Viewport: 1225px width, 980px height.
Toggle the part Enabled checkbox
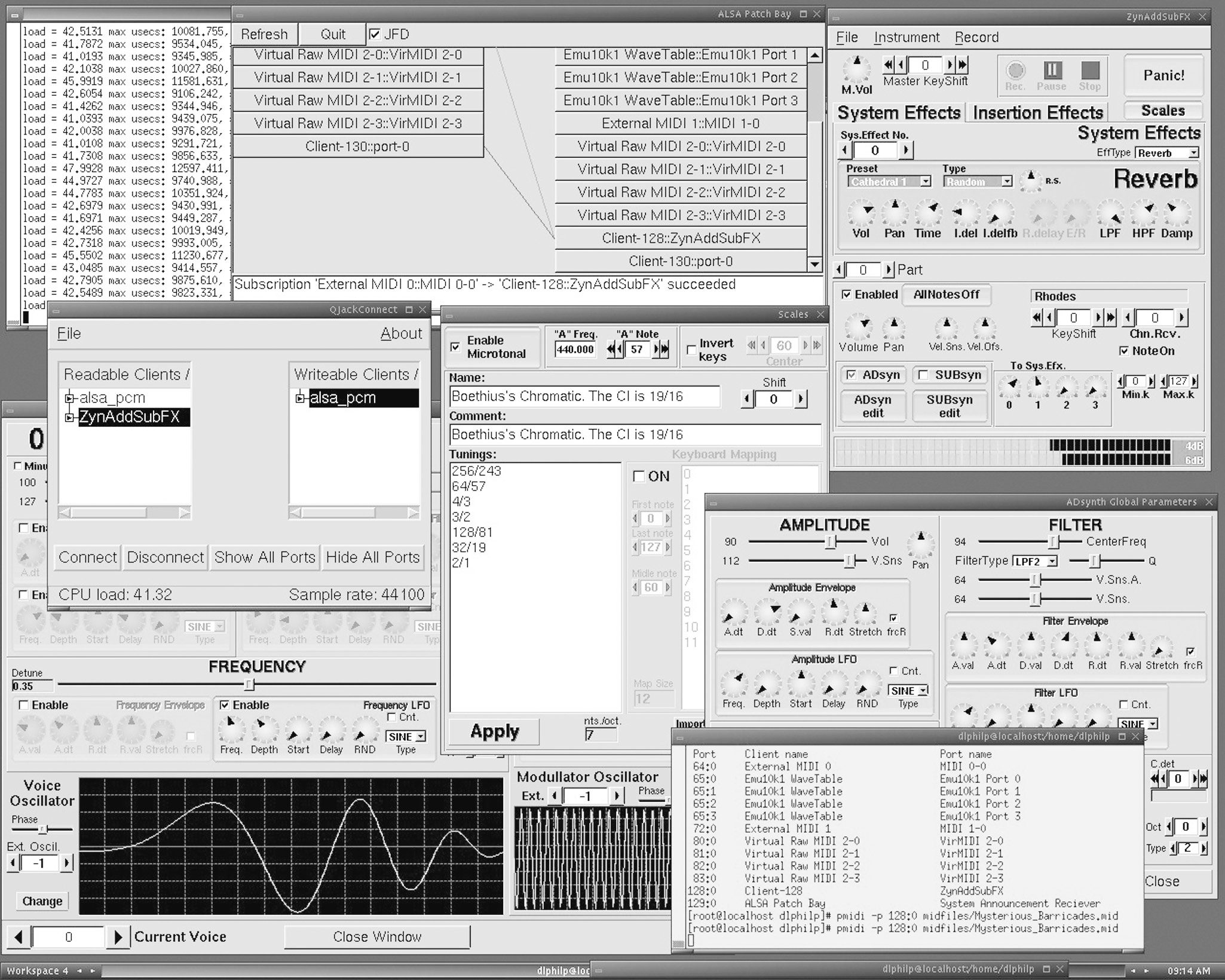tap(846, 294)
